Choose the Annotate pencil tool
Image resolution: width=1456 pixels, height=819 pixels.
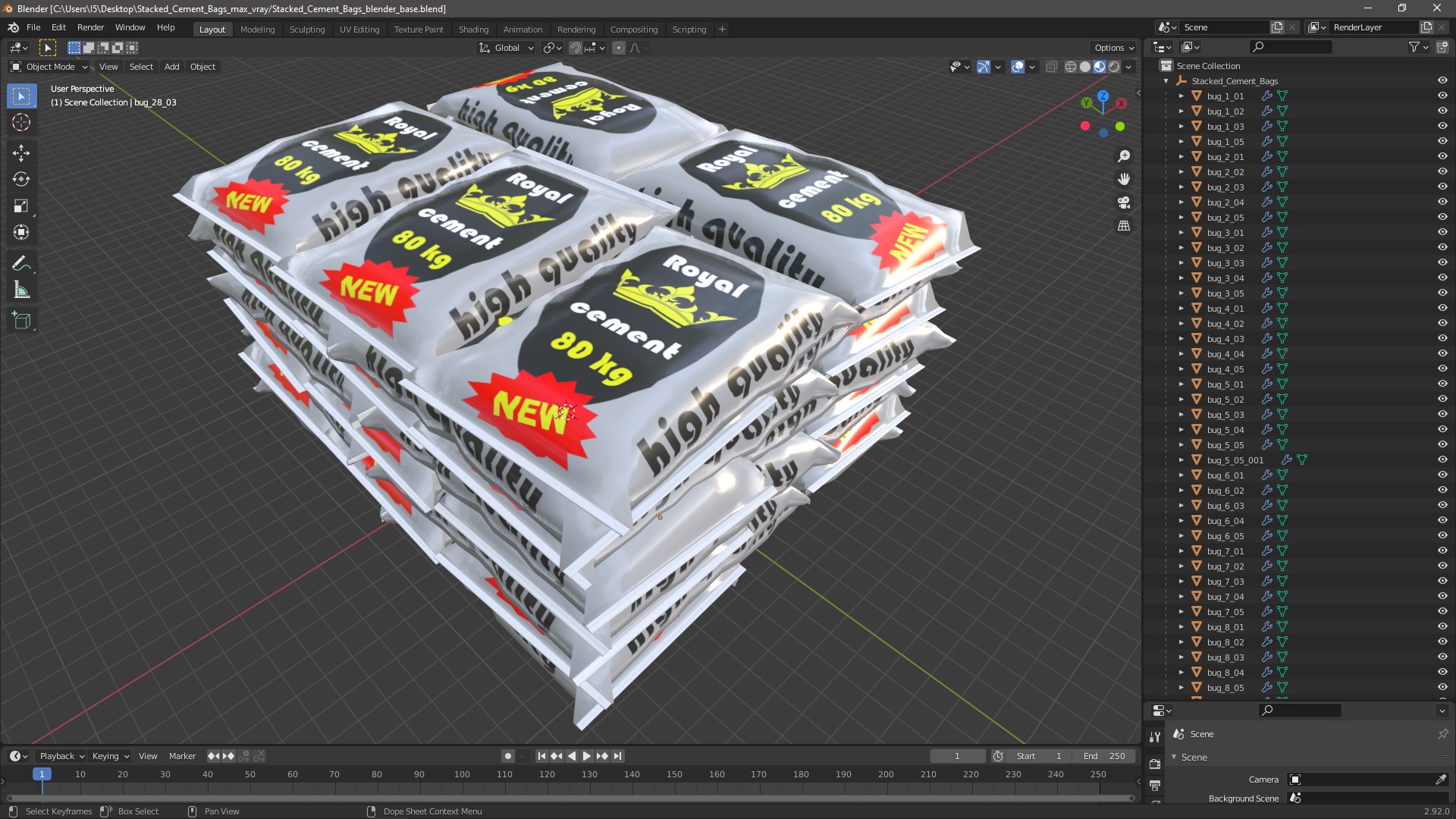pyautogui.click(x=21, y=263)
